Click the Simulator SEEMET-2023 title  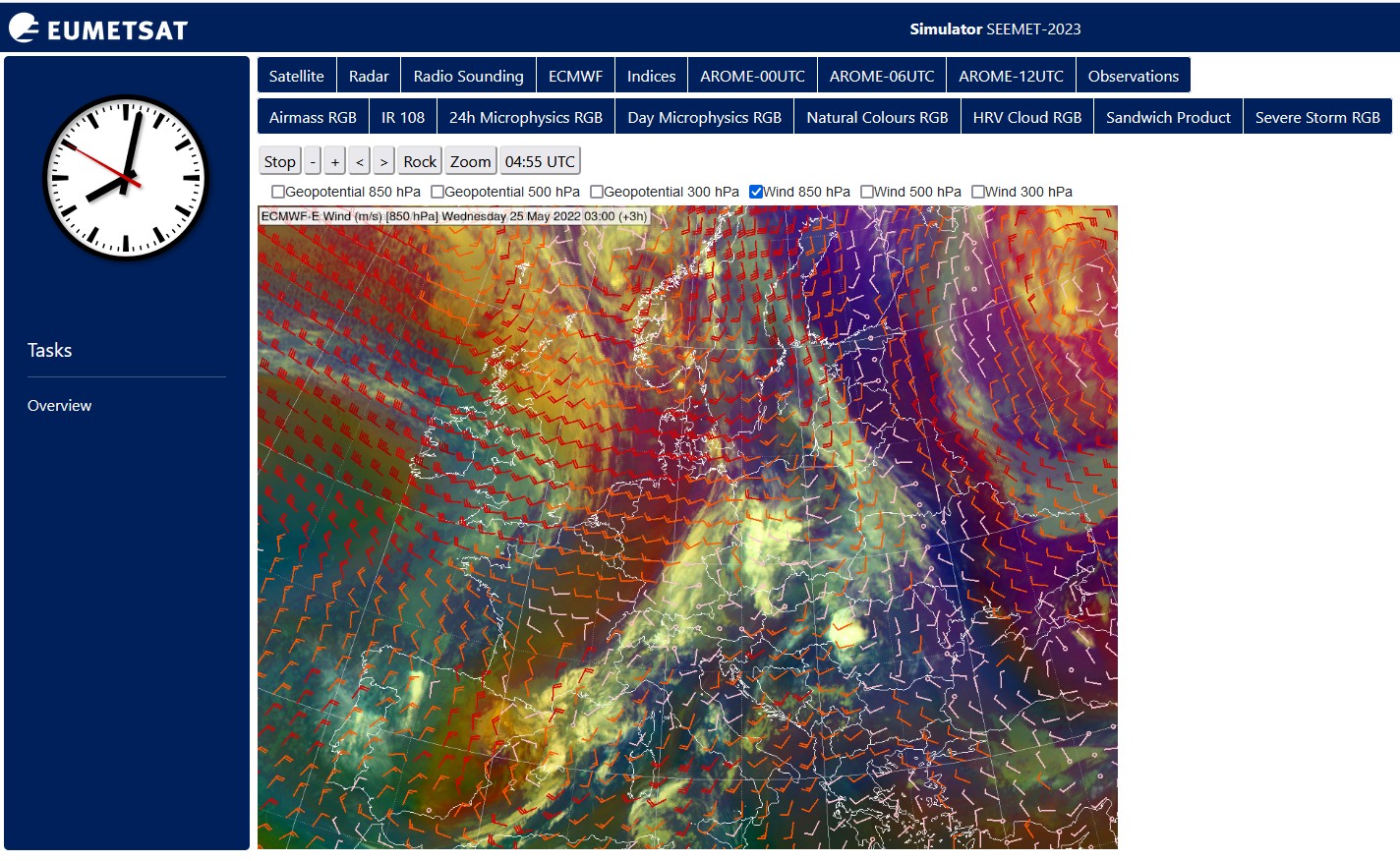coord(995,29)
